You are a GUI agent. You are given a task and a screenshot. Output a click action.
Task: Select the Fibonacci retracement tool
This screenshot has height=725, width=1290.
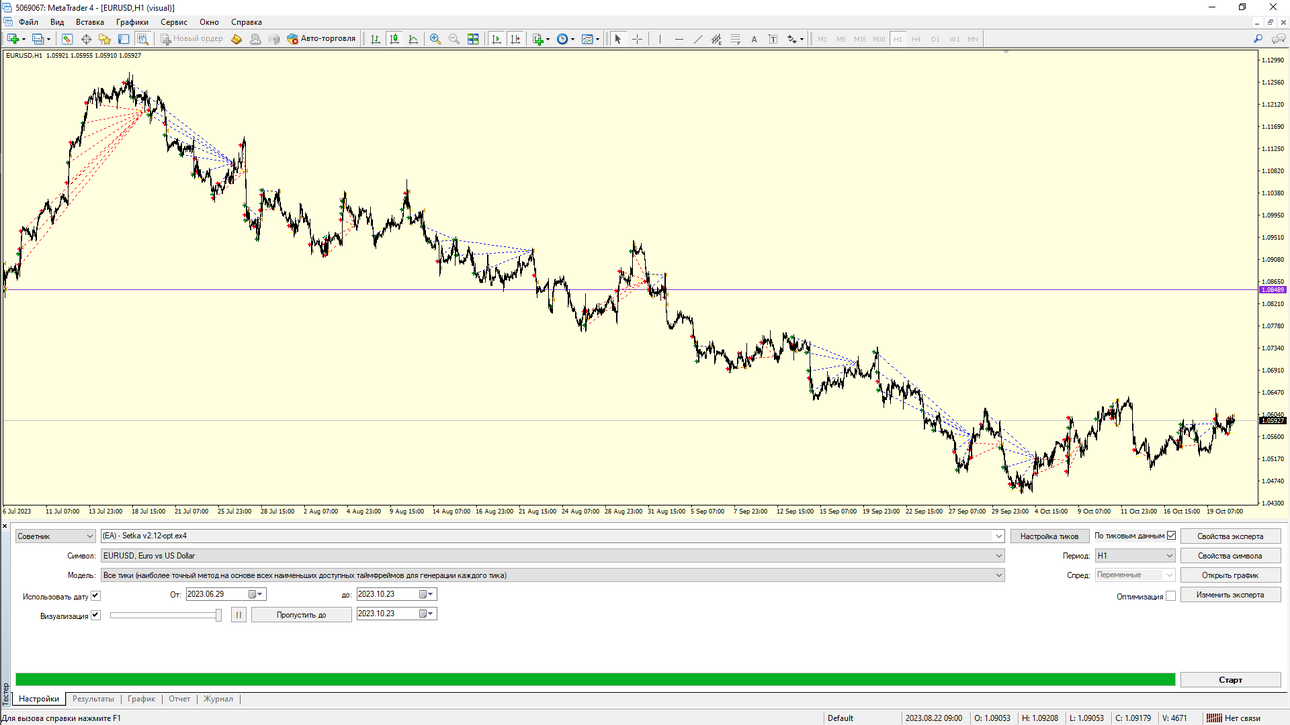[x=735, y=39]
